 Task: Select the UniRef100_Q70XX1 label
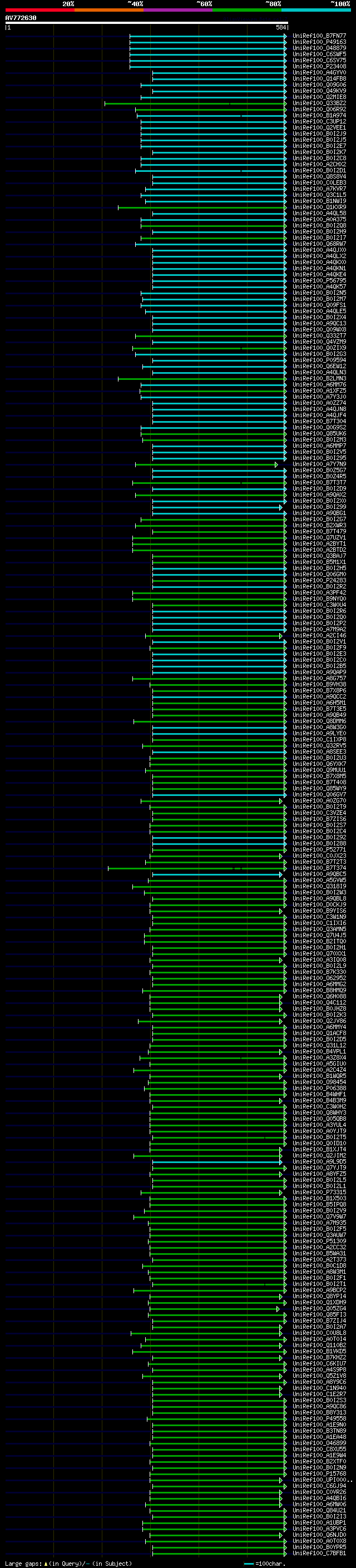319,954
